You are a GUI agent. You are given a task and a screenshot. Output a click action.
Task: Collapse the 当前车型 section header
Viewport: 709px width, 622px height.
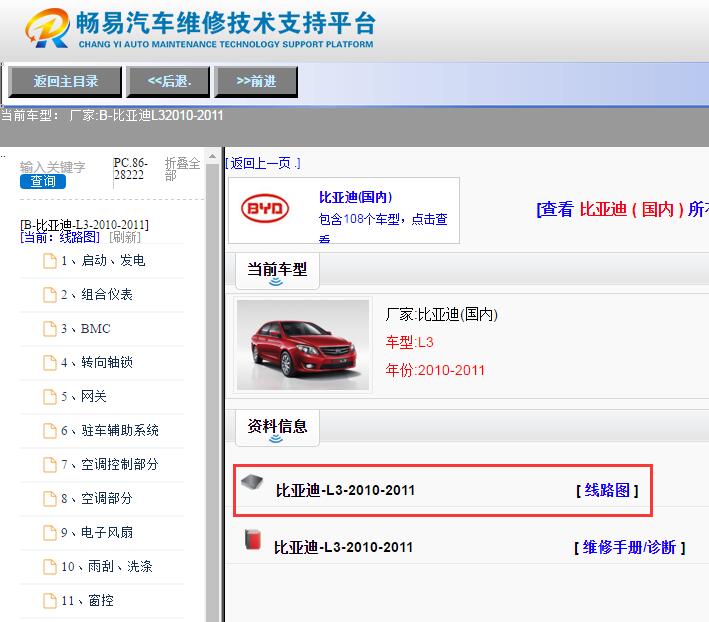pyautogui.click(x=277, y=271)
